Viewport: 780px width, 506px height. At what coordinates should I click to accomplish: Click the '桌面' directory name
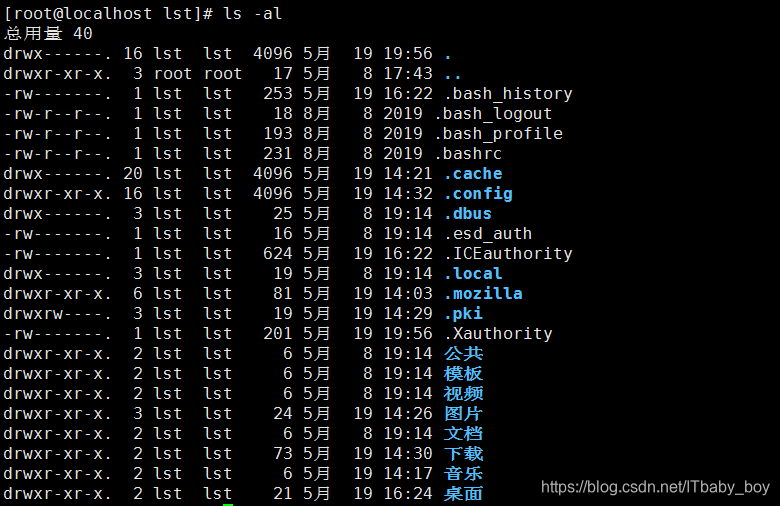(x=463, y=494)
